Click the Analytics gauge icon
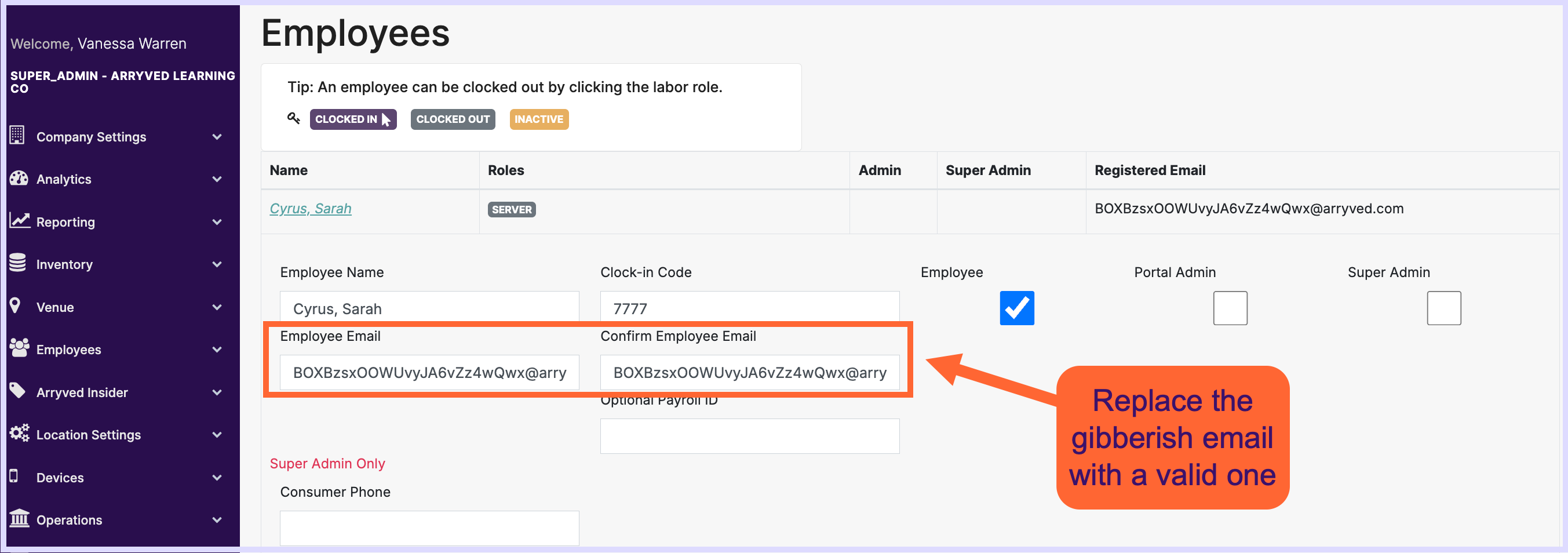The height and width of the screenshot is (553, 1568). coord(19,178)
